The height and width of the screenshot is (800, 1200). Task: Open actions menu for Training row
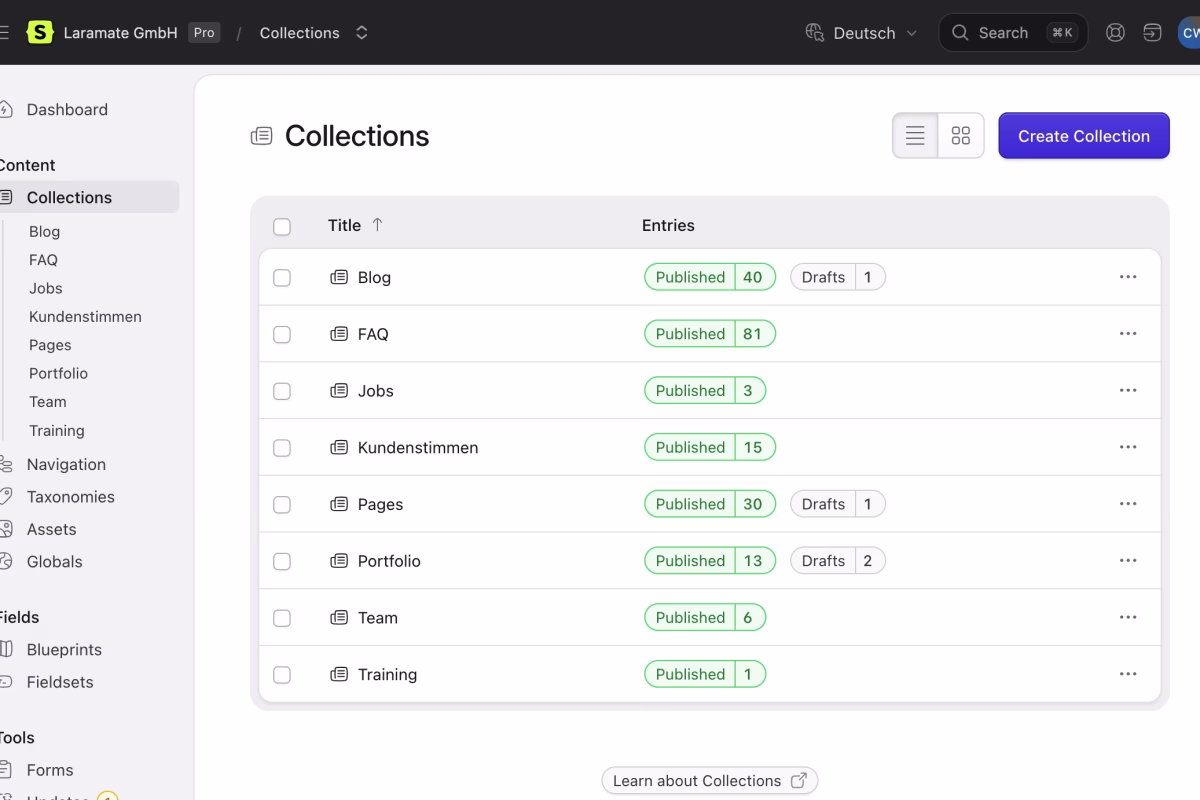(1128, 674)
